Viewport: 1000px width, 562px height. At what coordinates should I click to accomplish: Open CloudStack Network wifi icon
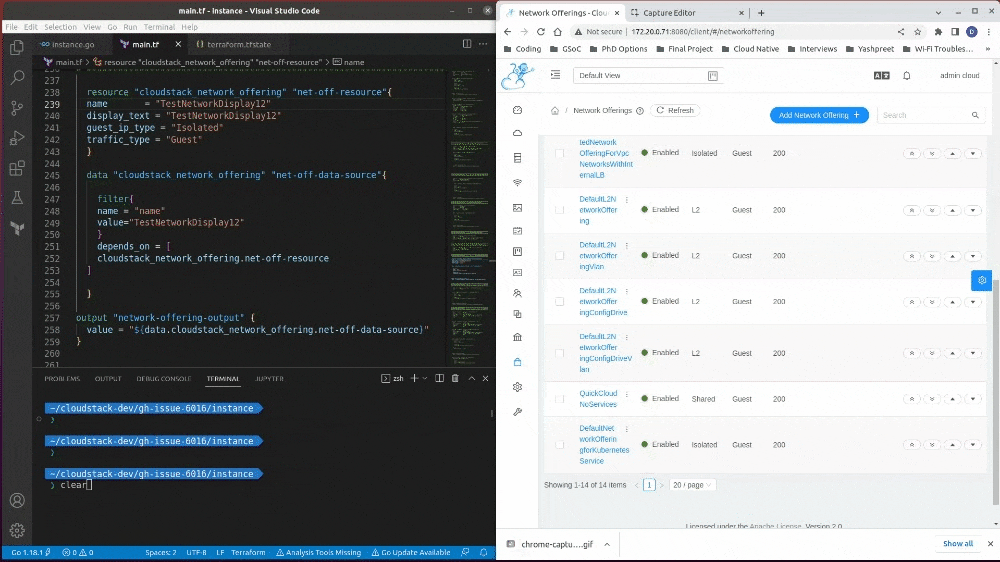coord(517,182)
